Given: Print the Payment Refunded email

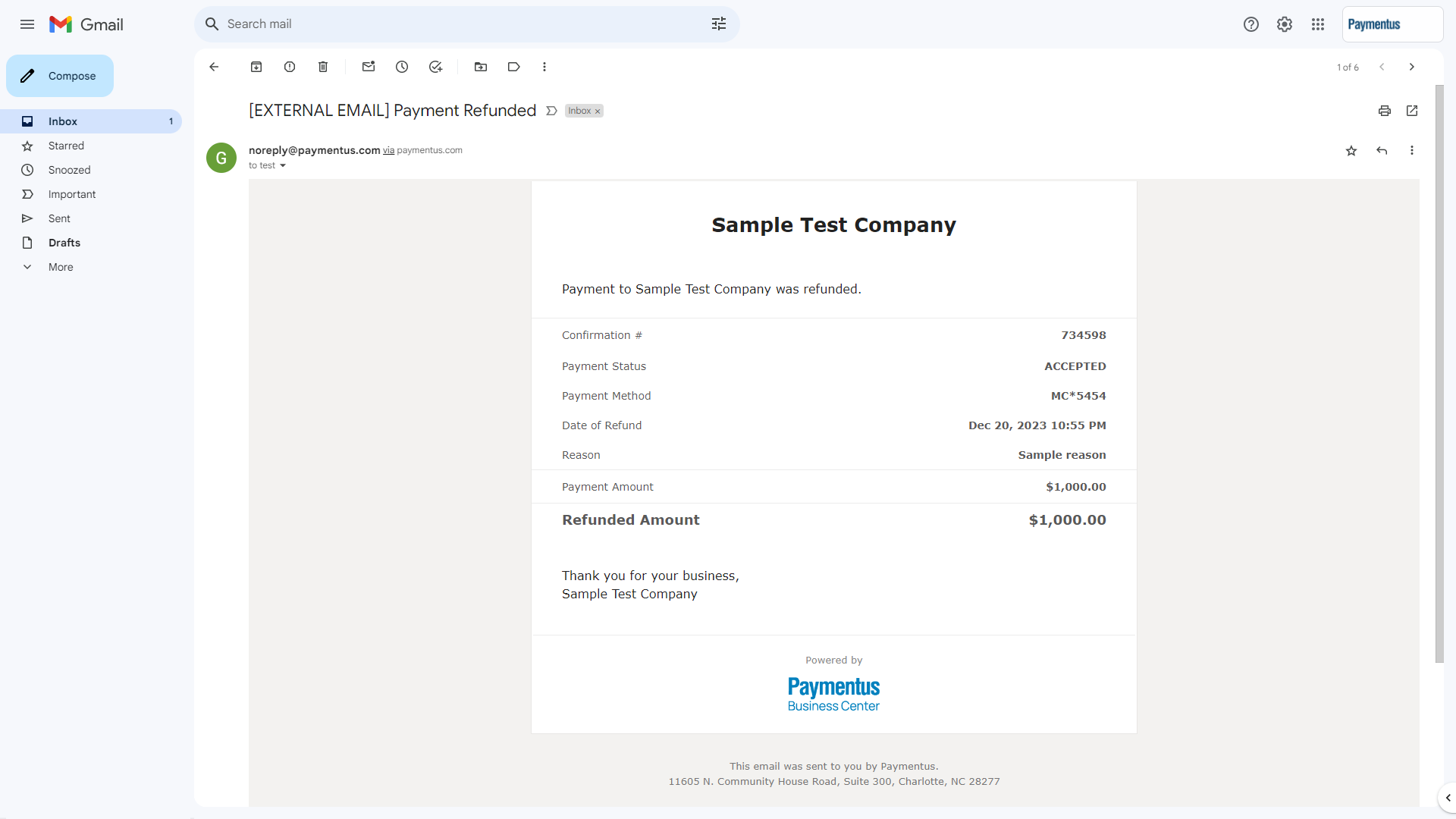Looking at the screenshot, I should coord(1385,111).
